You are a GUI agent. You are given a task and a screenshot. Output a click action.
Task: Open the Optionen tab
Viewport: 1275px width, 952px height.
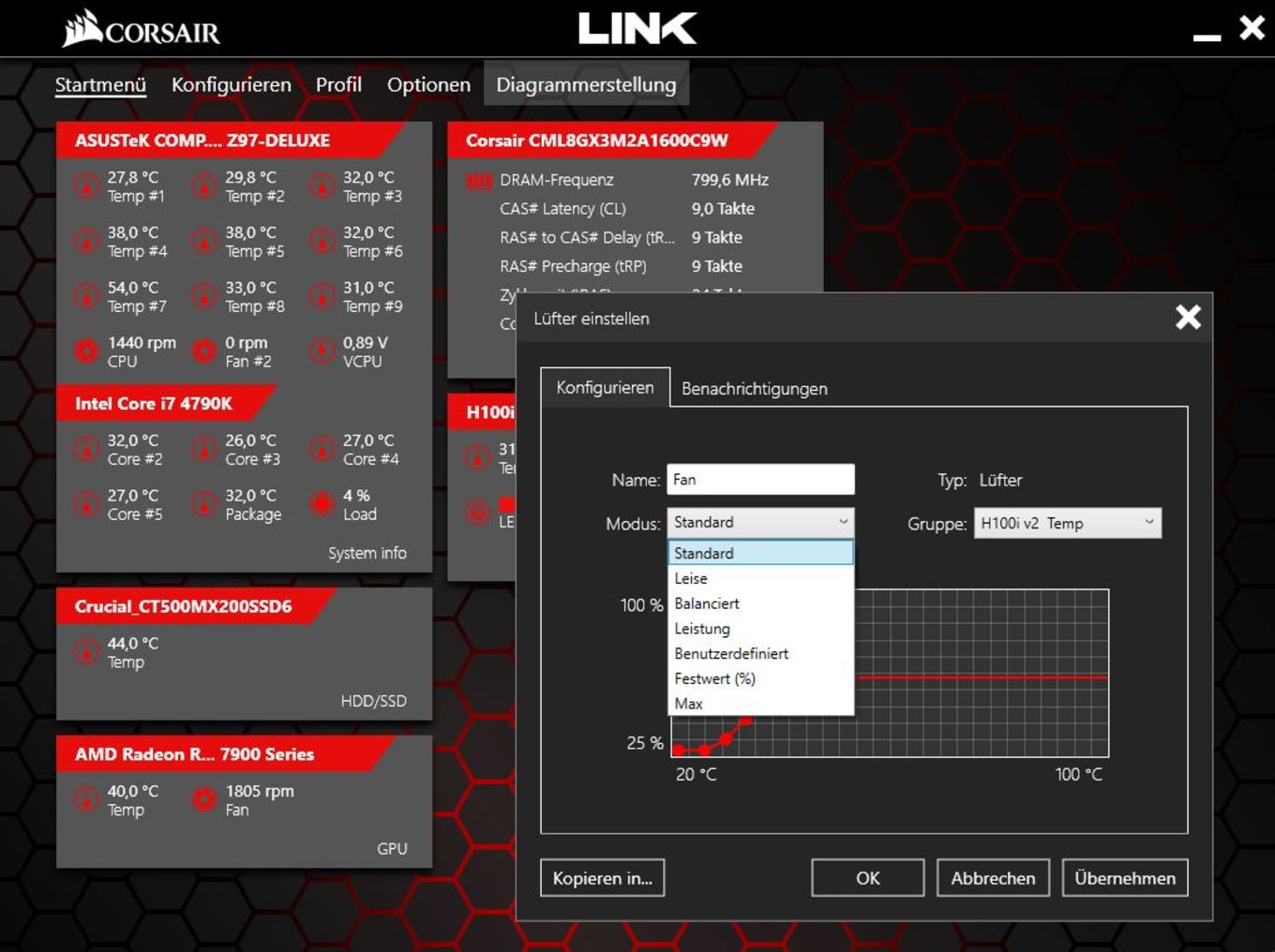[428, 84]
